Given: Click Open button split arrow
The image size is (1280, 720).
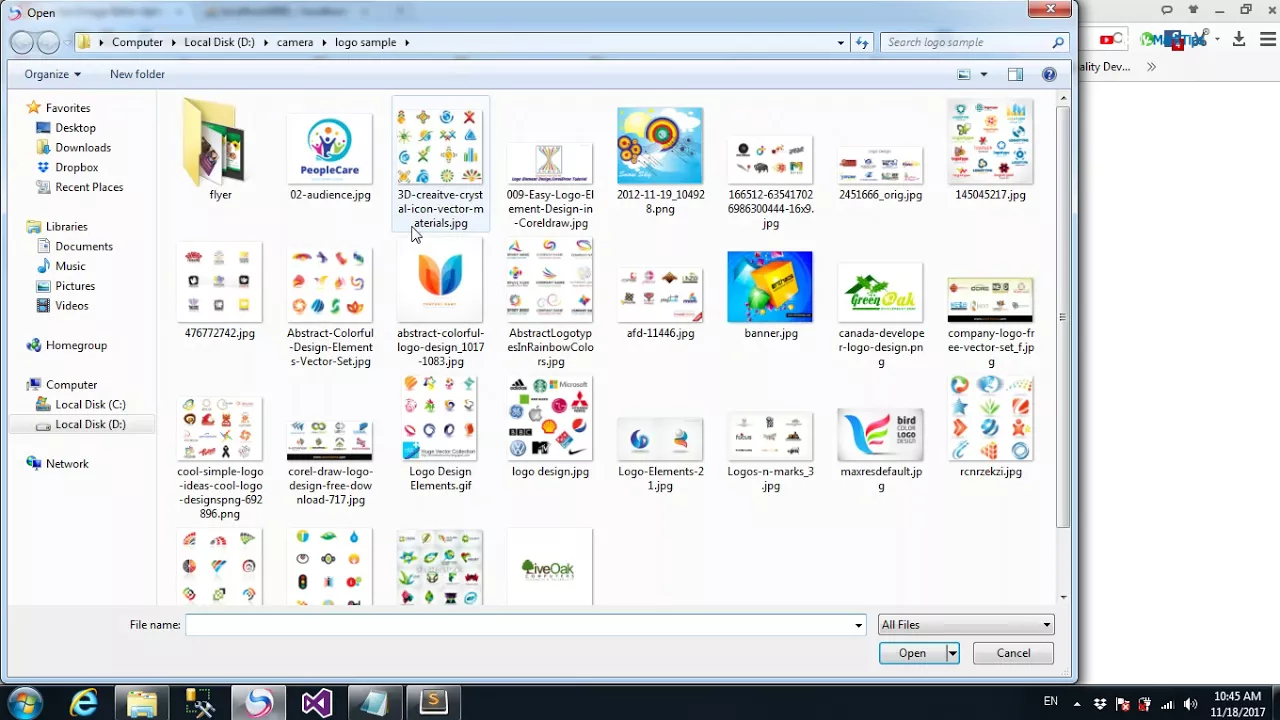Looking at the screenshot, I should (952, 653).
